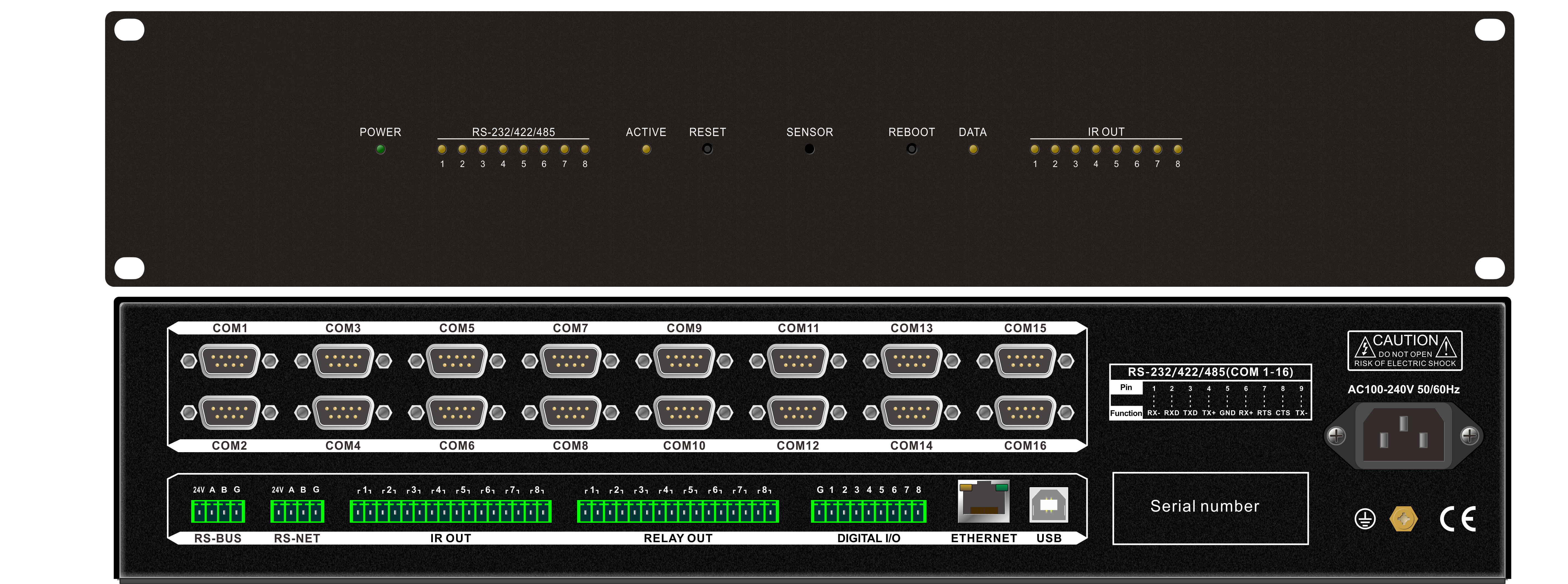Click the POWER label on front panel

point(380,132)
